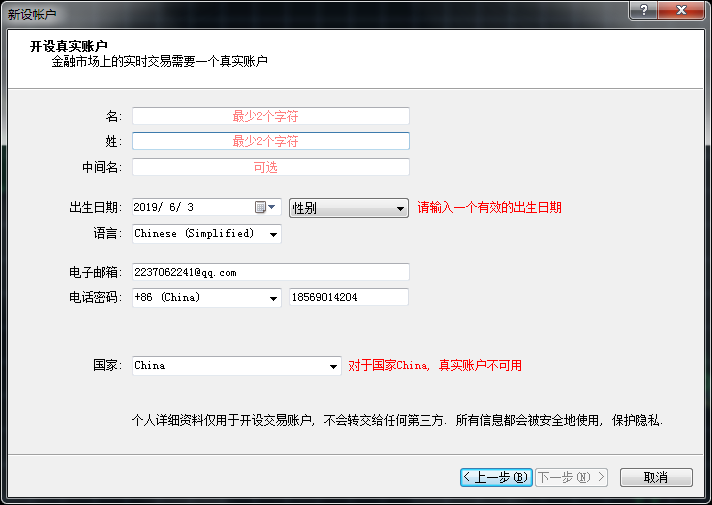Click the 名 (first name) input field
The width and height of the screenshot is (712, 505).
pos(271,116)
